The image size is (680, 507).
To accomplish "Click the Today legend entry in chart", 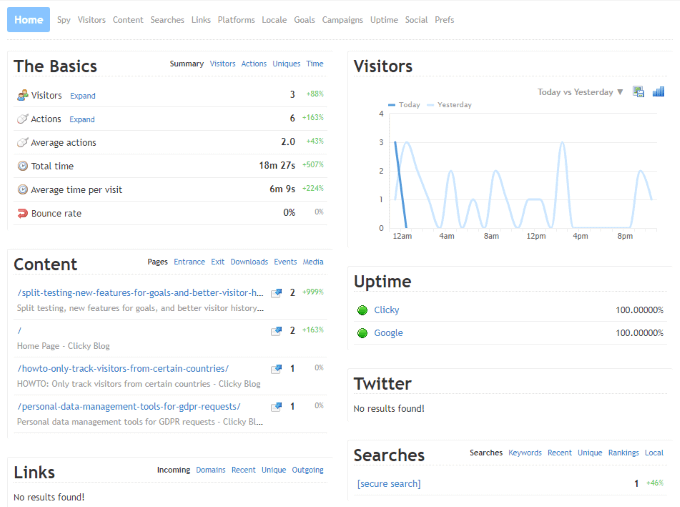I will tap(404, 105).
